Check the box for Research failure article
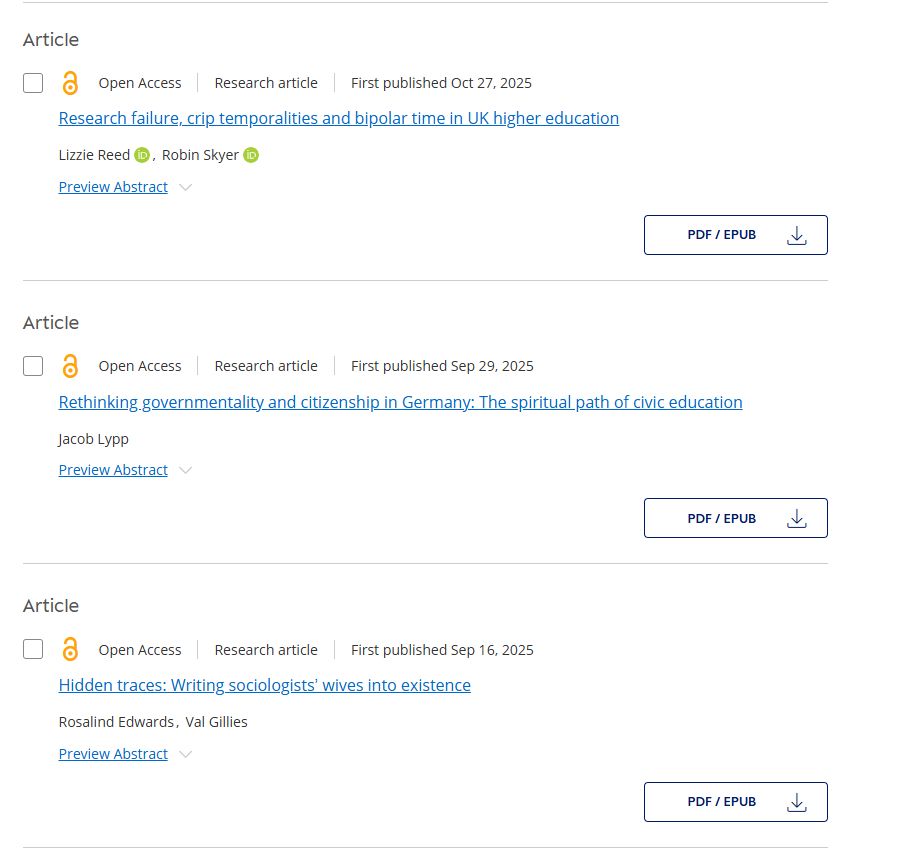This screenshot has width=912, height=851. (x=33, y=83)
